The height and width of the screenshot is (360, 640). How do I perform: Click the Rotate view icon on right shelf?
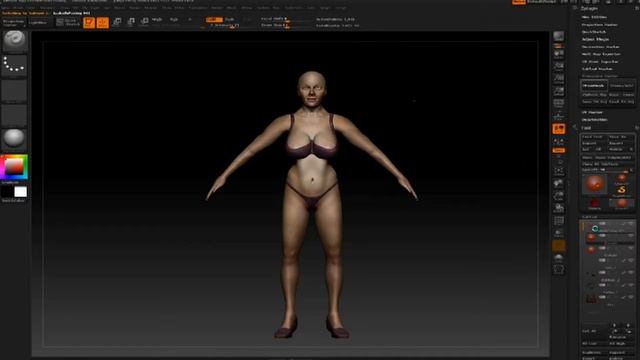pyautogui.click(x=559, y=208)
